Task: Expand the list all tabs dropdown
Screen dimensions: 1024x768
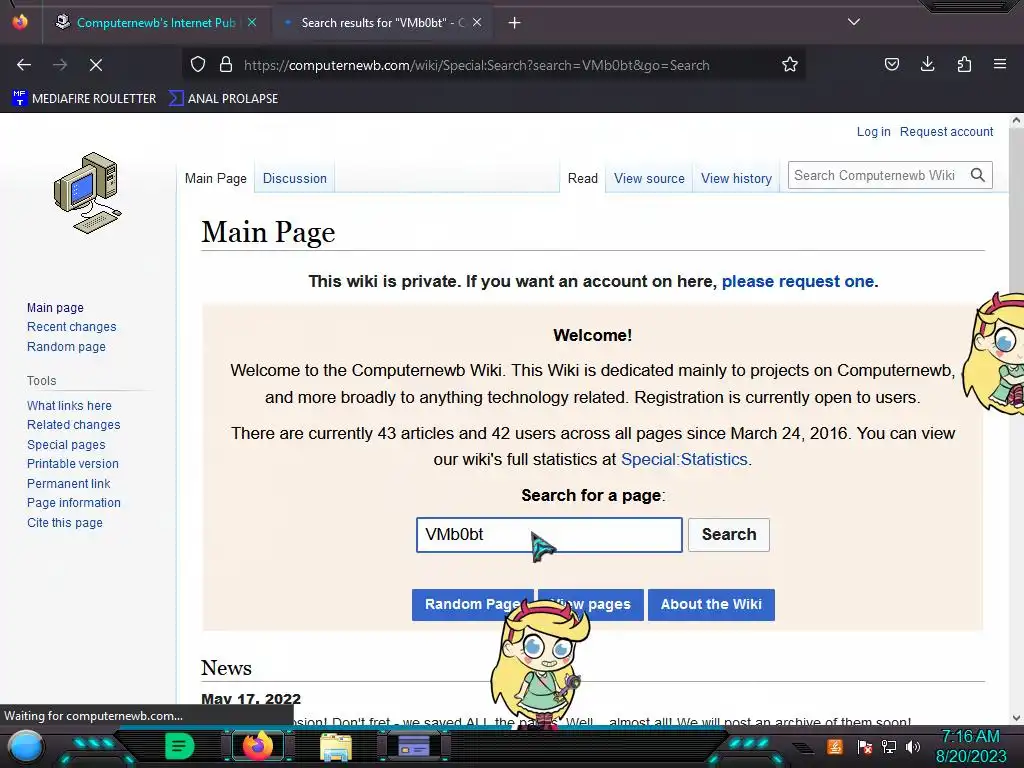Action: tap(854, 22)
